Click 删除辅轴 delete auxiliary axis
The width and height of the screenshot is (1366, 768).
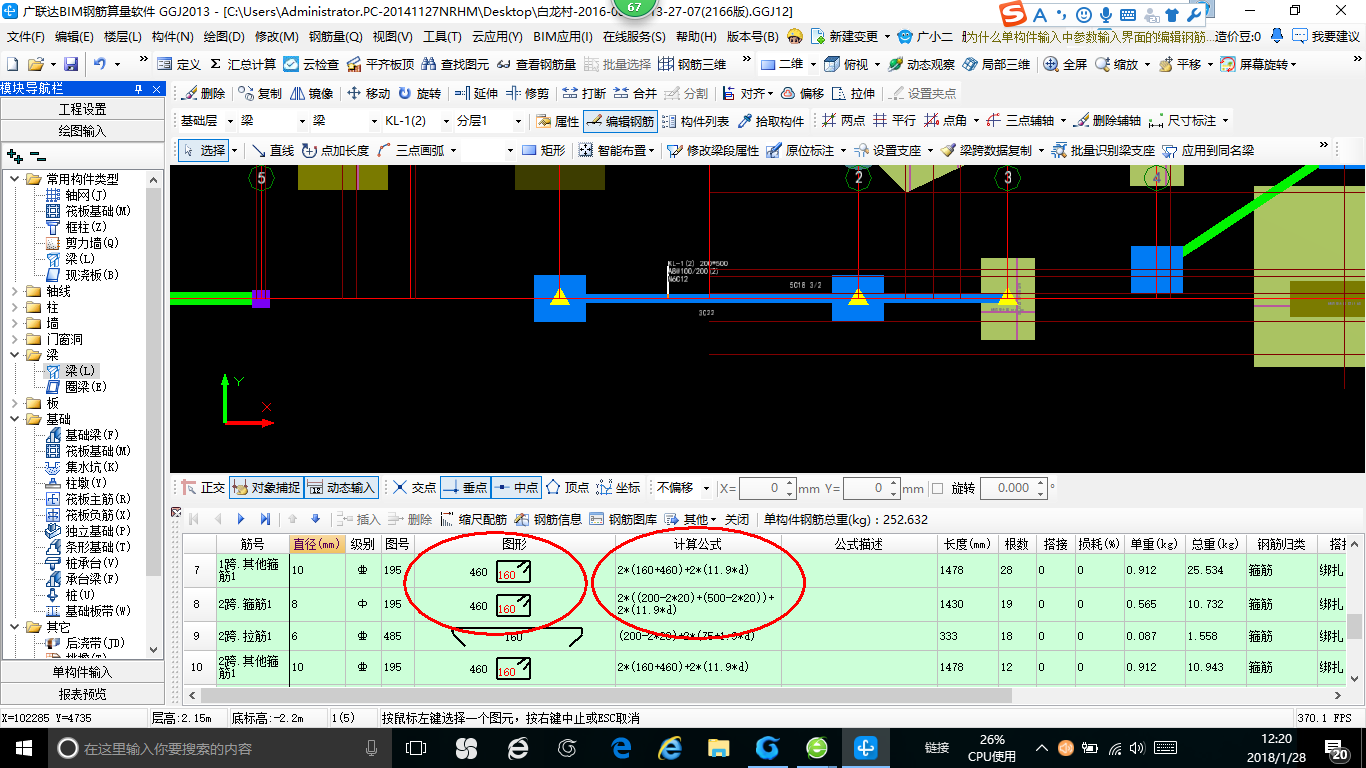(1106, 121)
